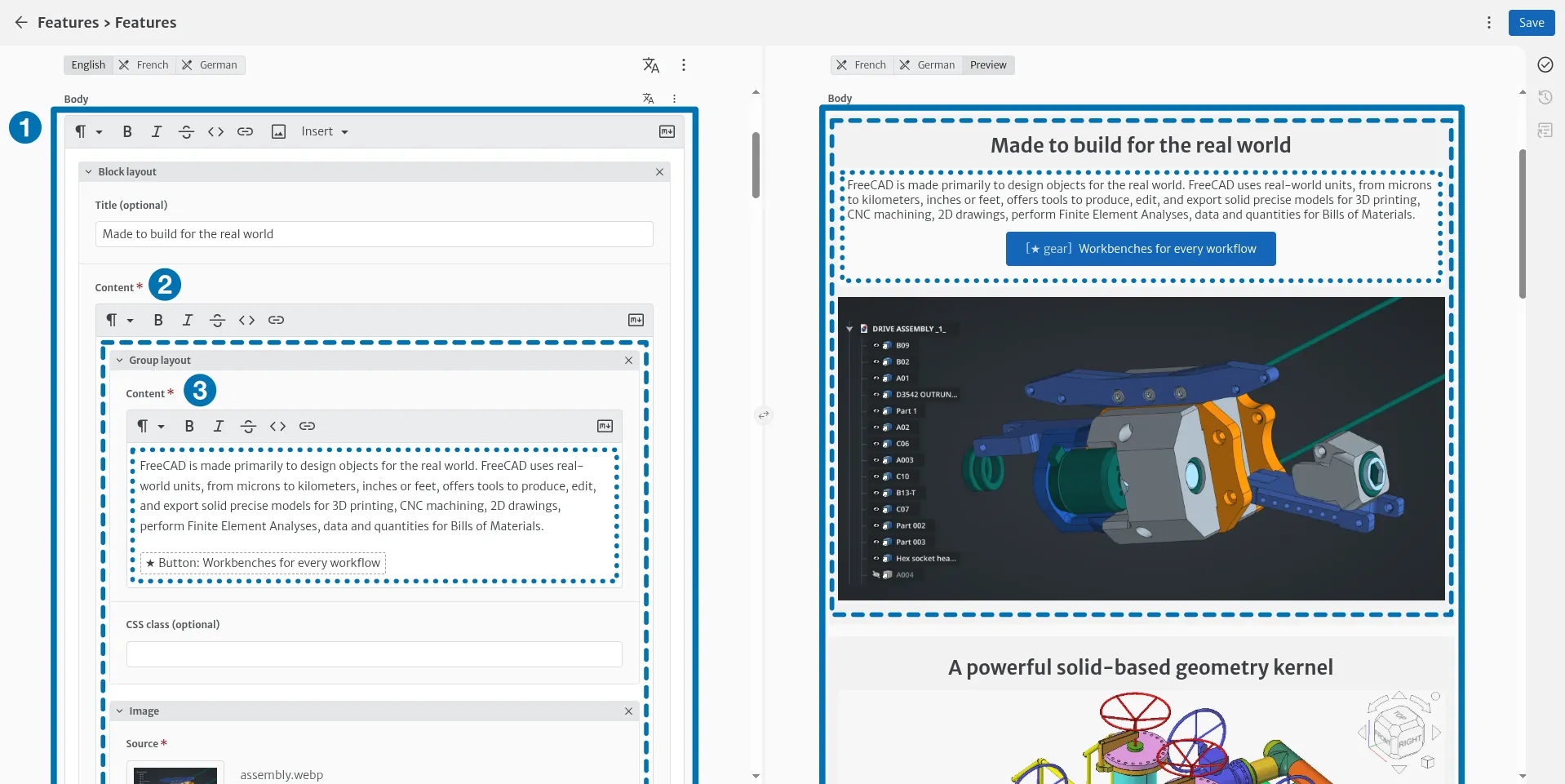Collapse the Group layout section

point(120,361)
